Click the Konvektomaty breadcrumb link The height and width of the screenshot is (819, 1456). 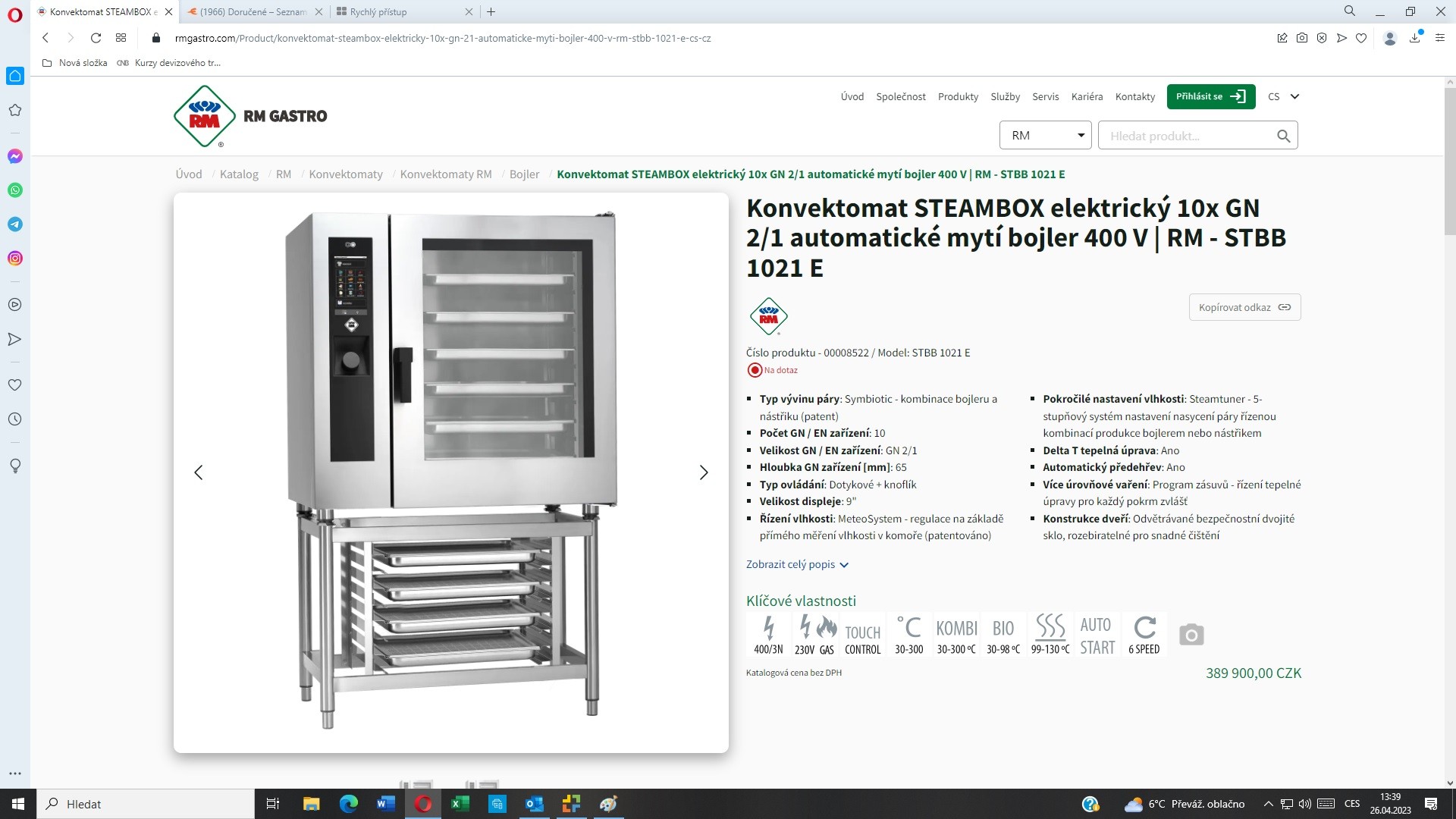point(346,174)
